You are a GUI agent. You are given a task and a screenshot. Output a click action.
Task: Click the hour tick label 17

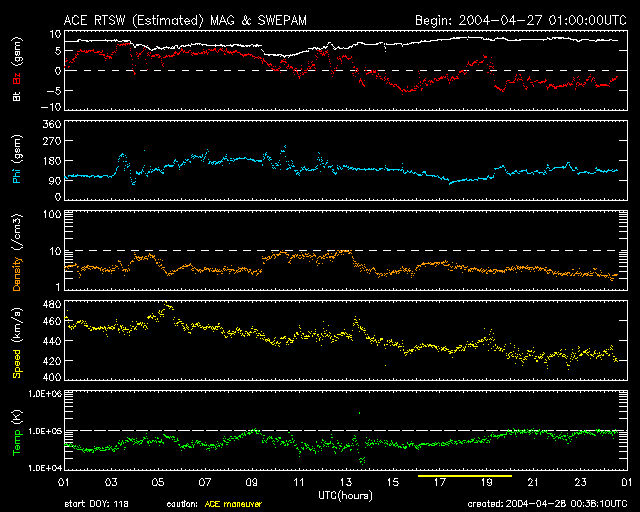[440, 483]
